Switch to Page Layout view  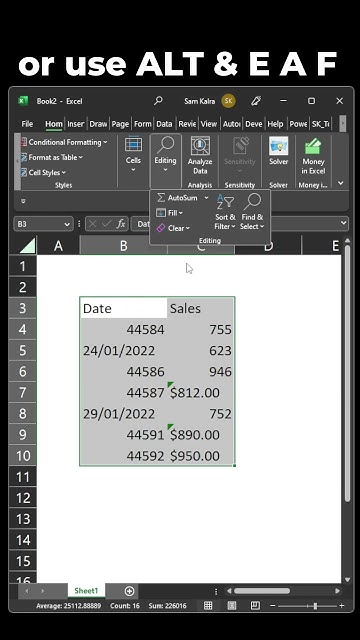pyautogui.click(x=232, y=606)
